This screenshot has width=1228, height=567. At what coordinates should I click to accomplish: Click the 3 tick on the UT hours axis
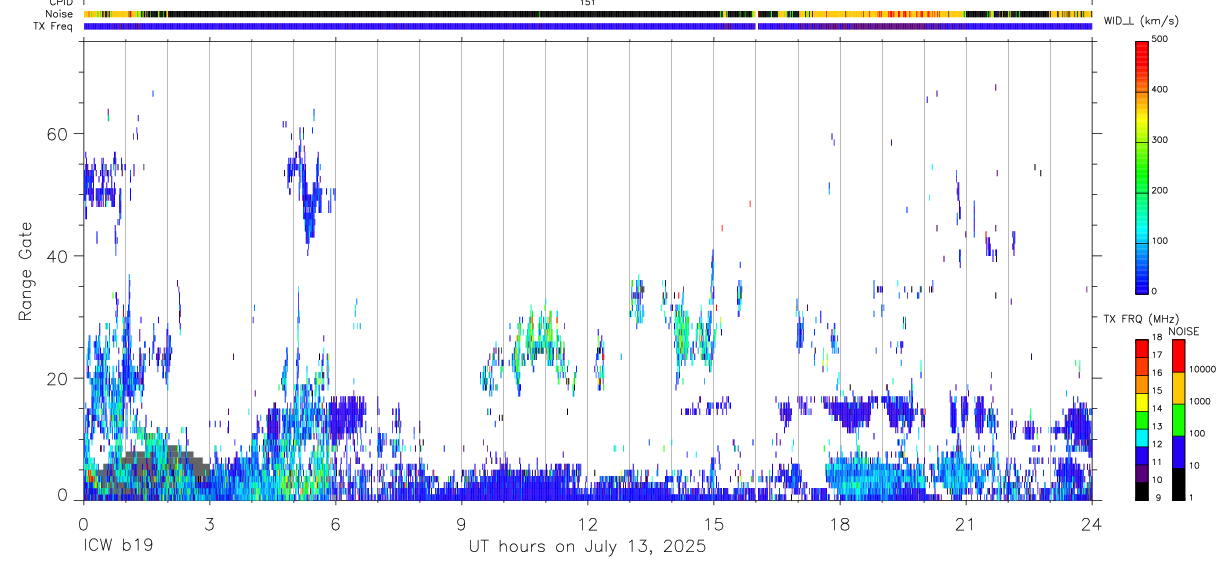(209, 524)
